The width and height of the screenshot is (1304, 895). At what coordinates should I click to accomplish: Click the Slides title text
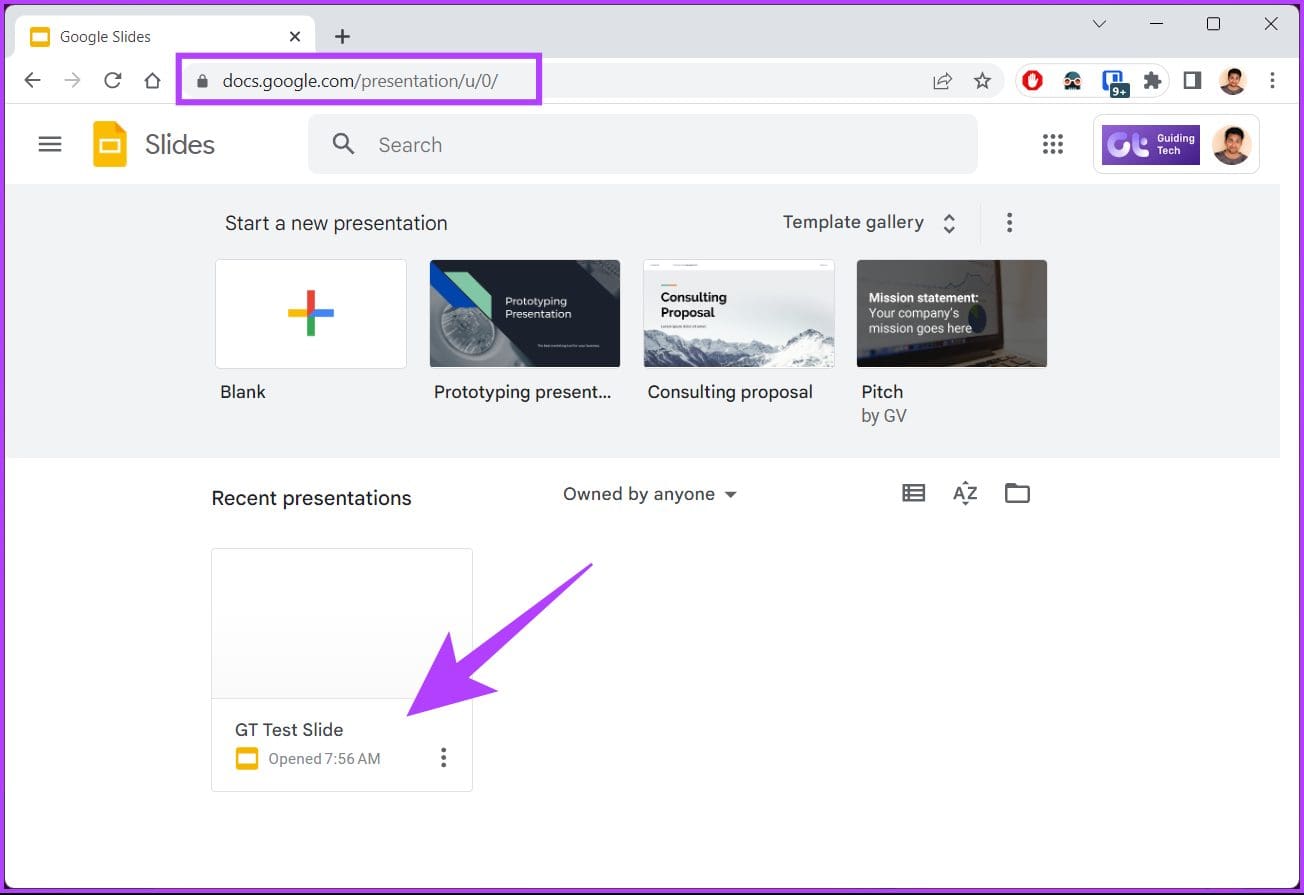tap(180, 144)
